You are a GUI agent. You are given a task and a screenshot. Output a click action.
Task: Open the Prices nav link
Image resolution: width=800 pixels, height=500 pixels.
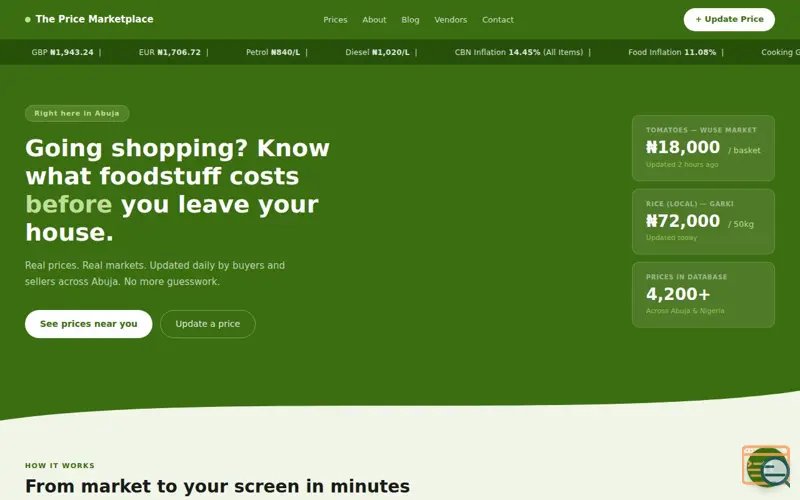tap(335, 20)
